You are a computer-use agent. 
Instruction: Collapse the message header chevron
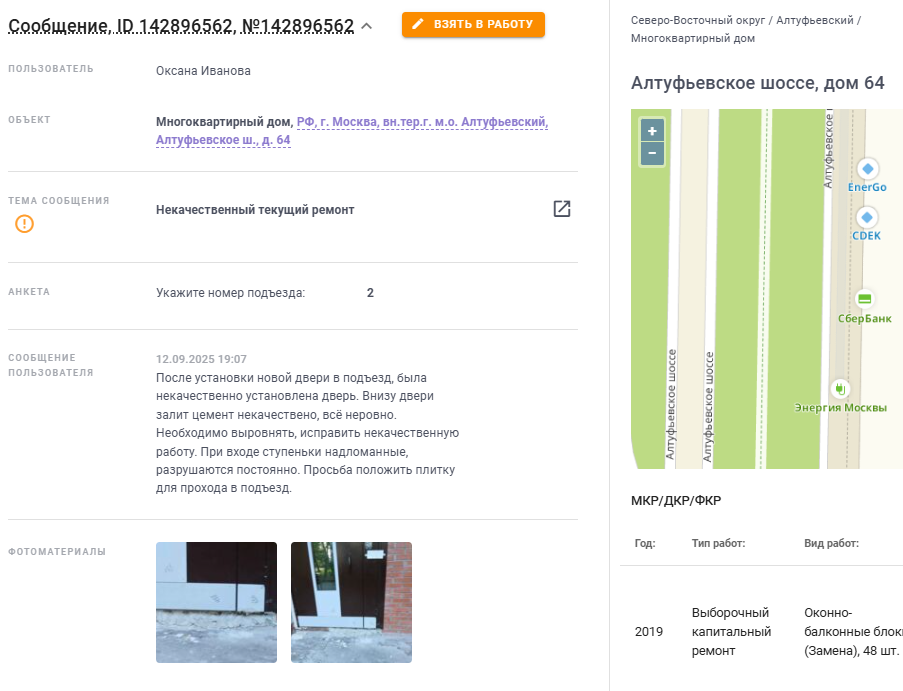coord(367,26)
